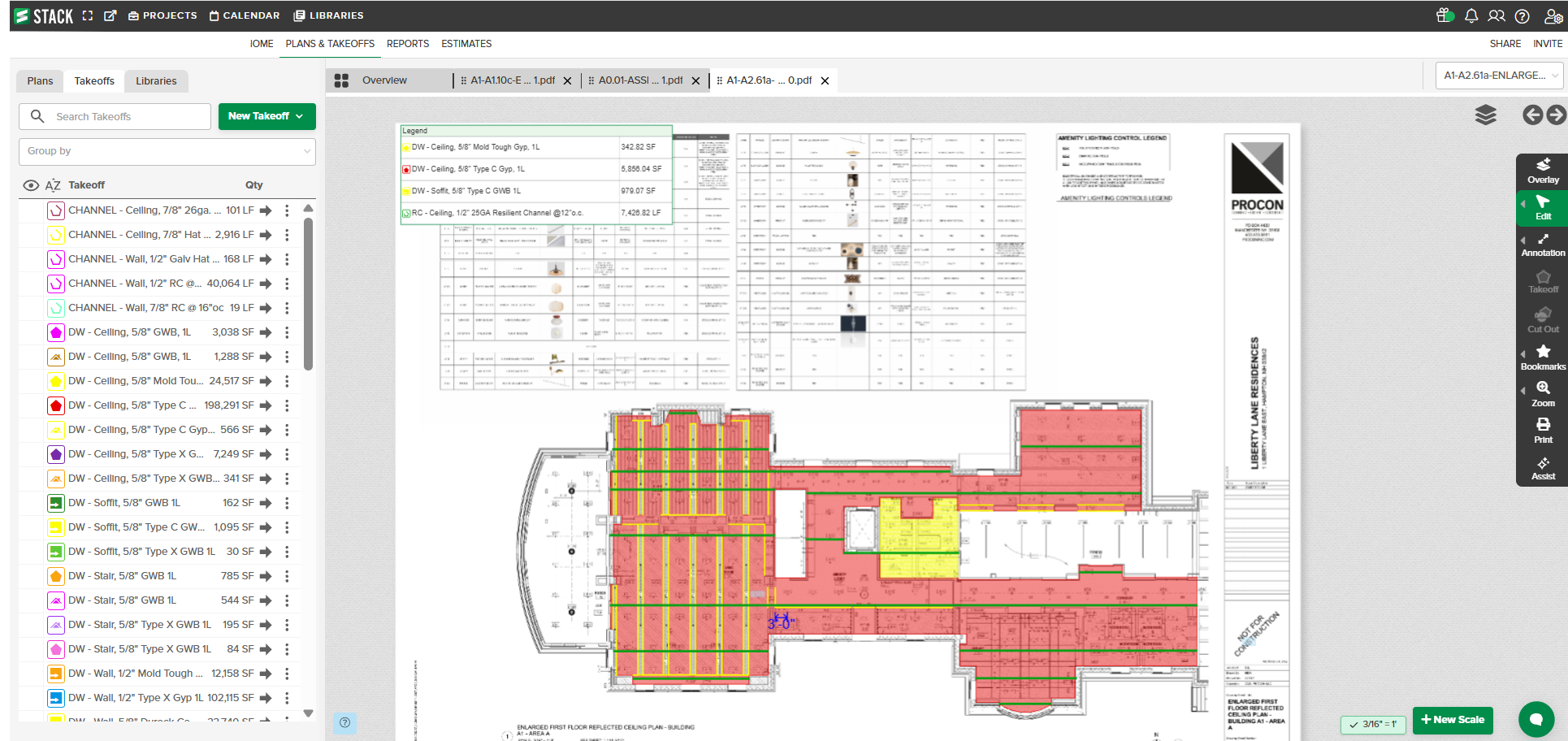Click the Share link
The height and width of the screenshot is (741, 1568).
click(1505, 44)
